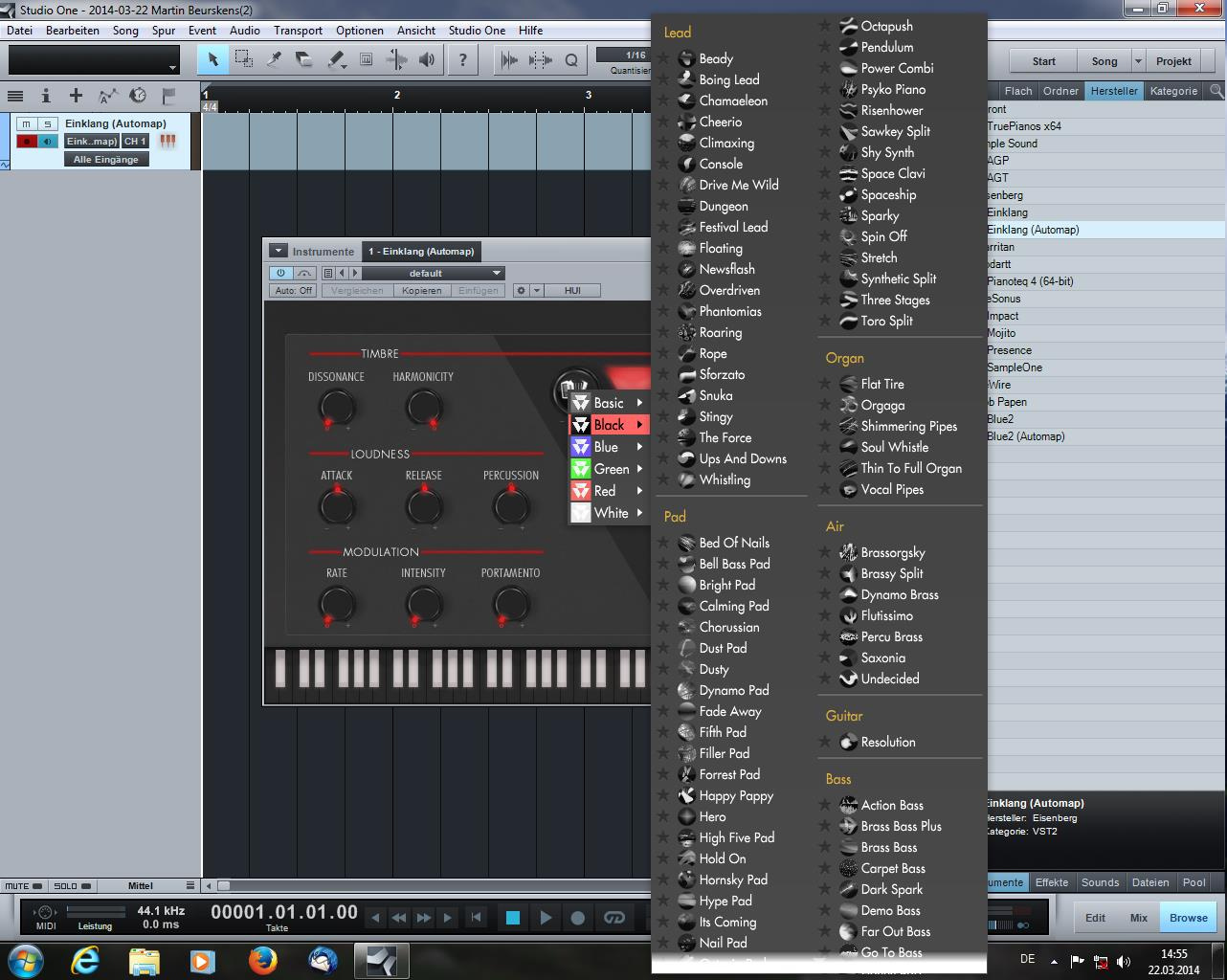Open the CH 1 channel dropdown
Viewport: 1227px width, 980px height.
(135, 142)
